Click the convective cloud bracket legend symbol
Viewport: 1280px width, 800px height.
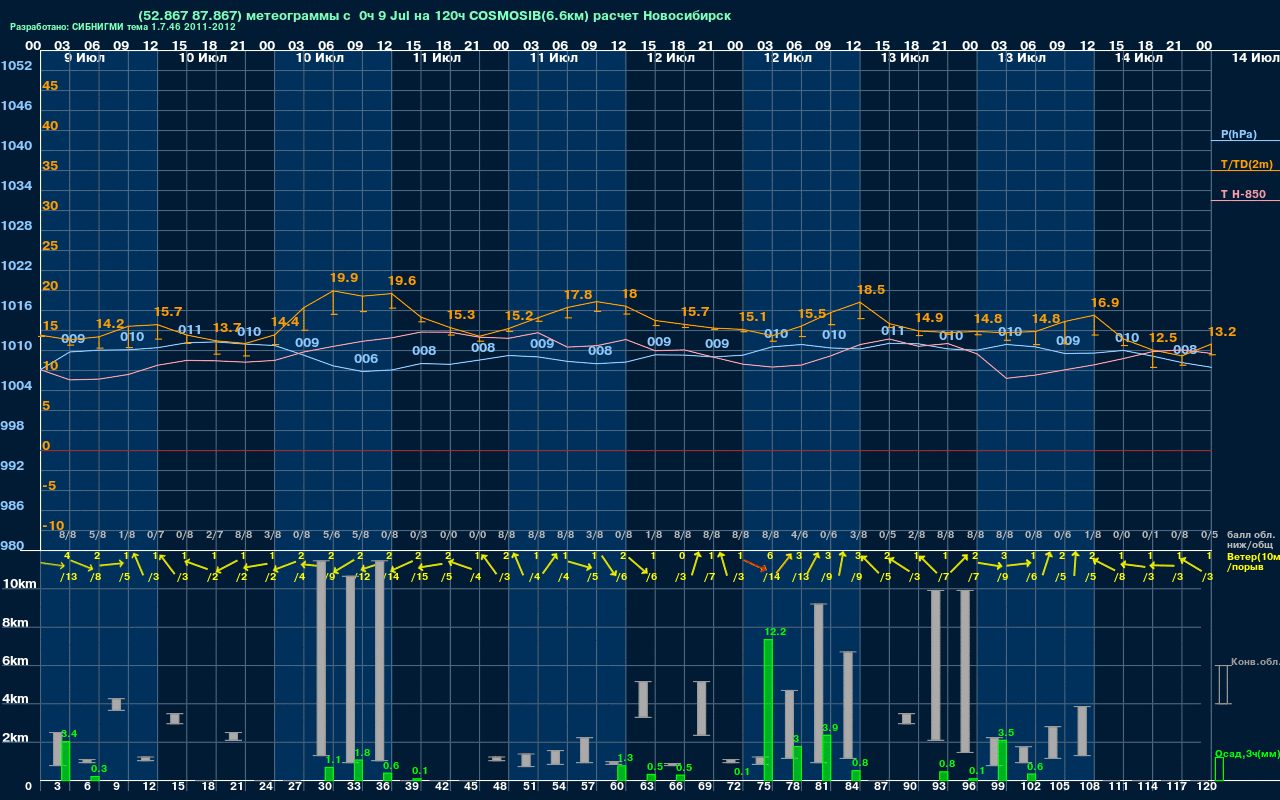point(1222,684)
